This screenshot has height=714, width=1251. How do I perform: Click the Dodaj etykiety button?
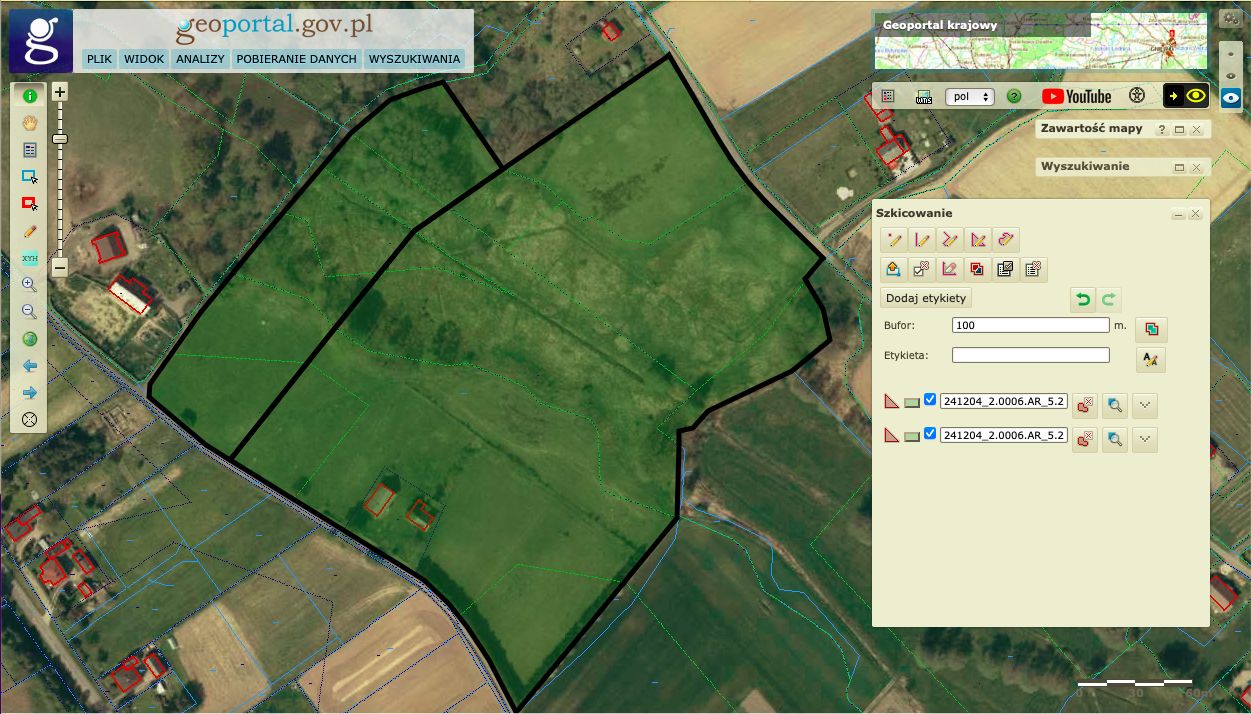click(x=926, y=298)
